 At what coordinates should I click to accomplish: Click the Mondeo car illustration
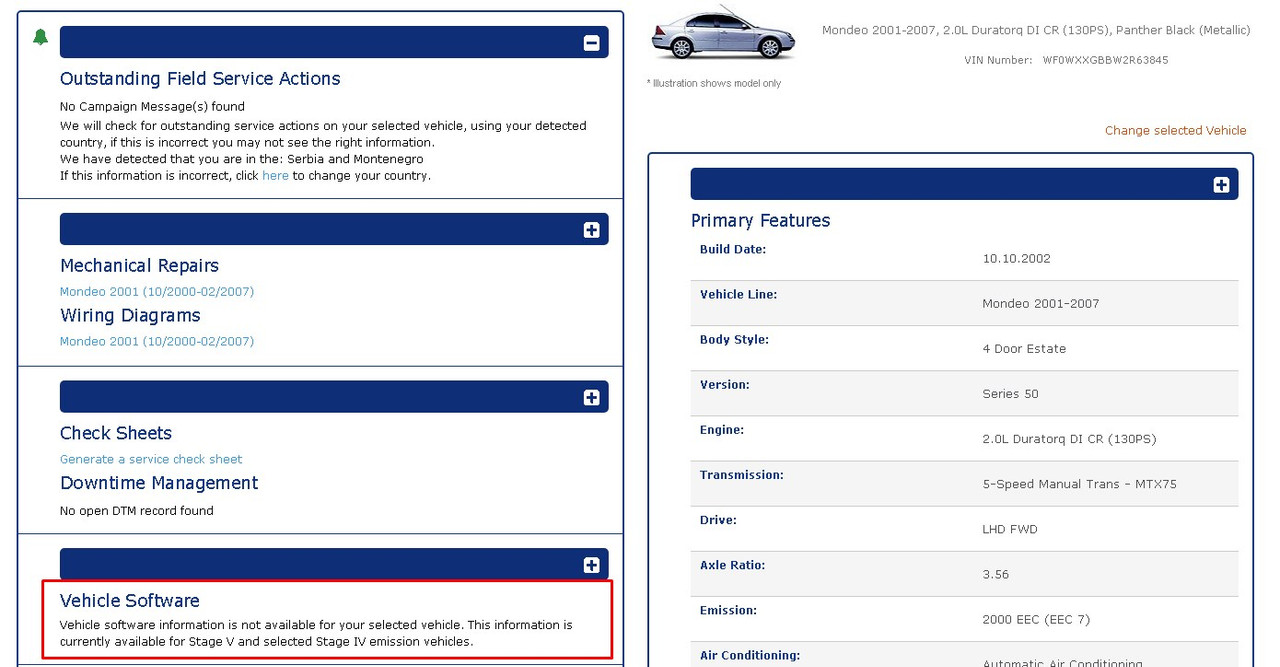pyautogui.click(x=722, y=35)
